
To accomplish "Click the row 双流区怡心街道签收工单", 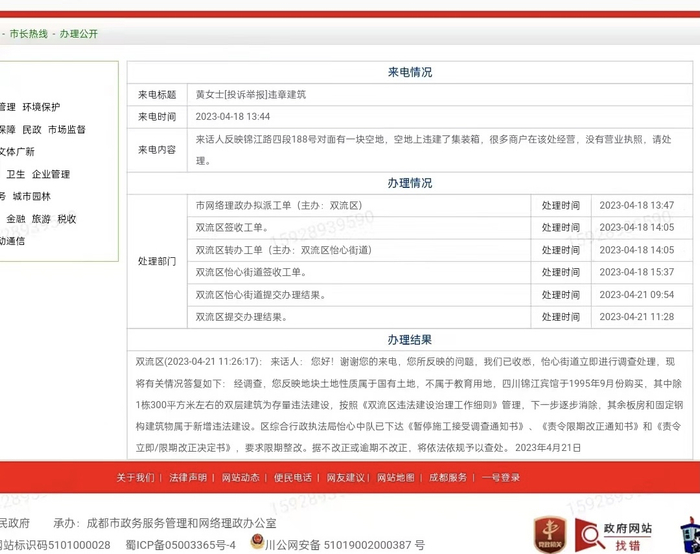I will point(359,272).
